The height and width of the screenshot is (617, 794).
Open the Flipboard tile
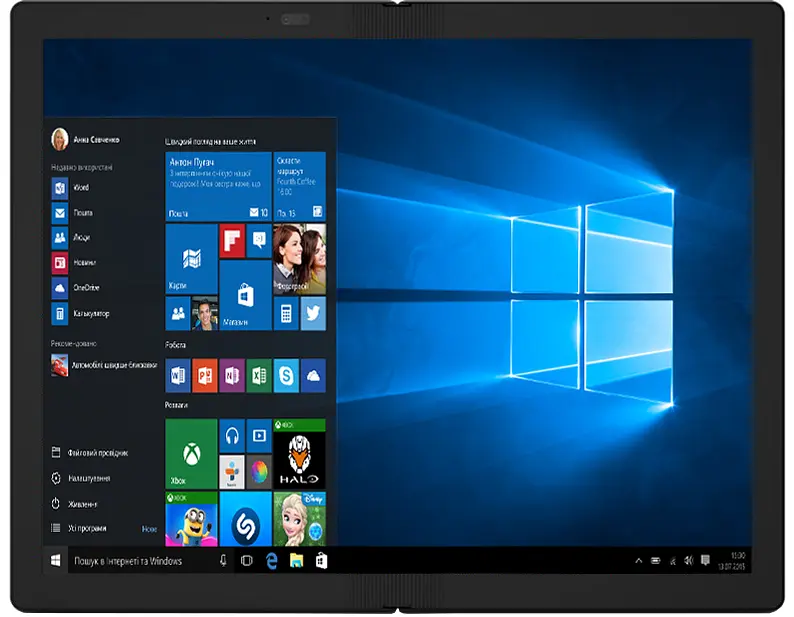tap(232, 241)
